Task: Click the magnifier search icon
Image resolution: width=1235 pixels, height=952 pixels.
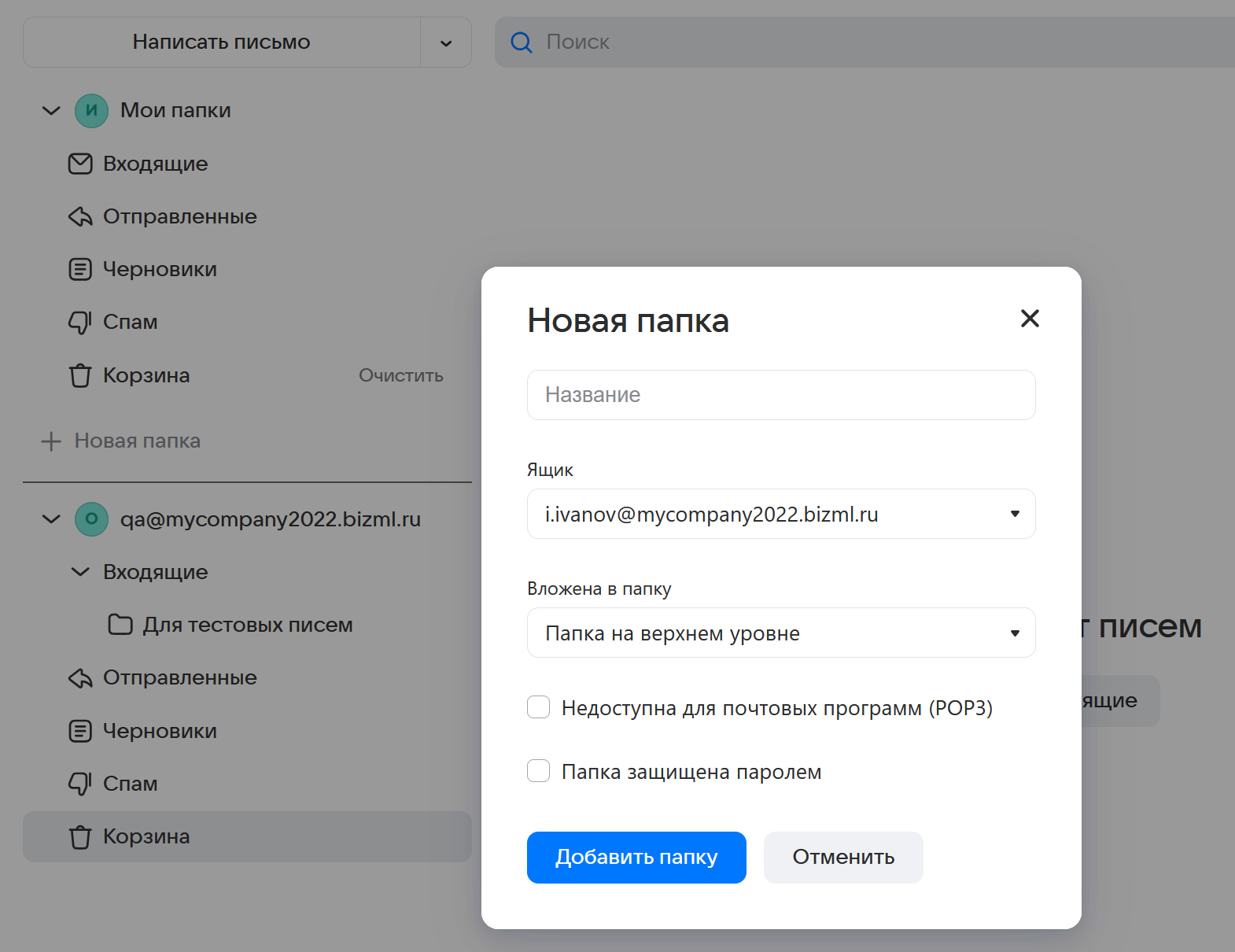Action: (521, 42)
